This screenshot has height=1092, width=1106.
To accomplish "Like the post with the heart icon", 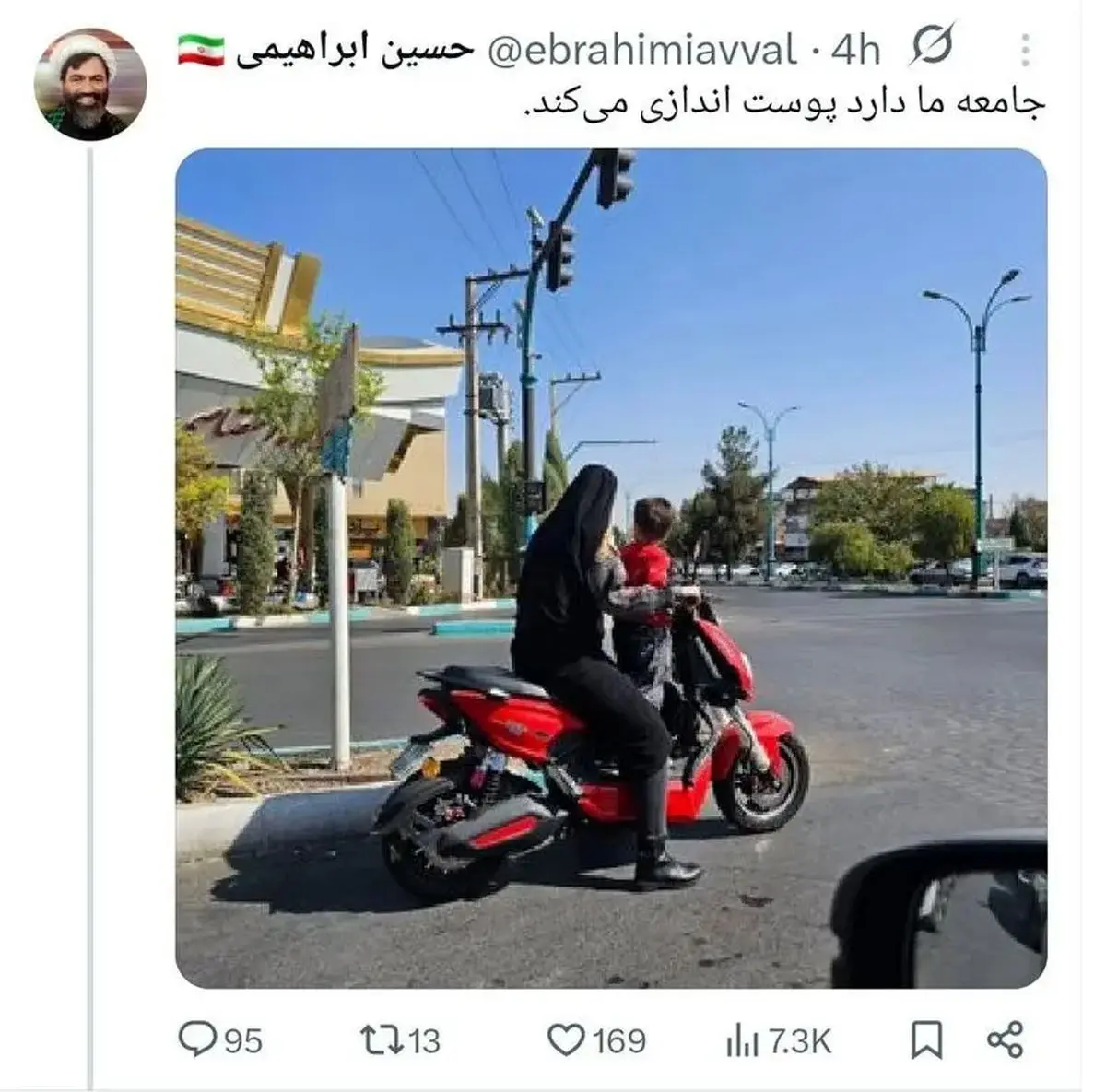I will pos(566,1041).
